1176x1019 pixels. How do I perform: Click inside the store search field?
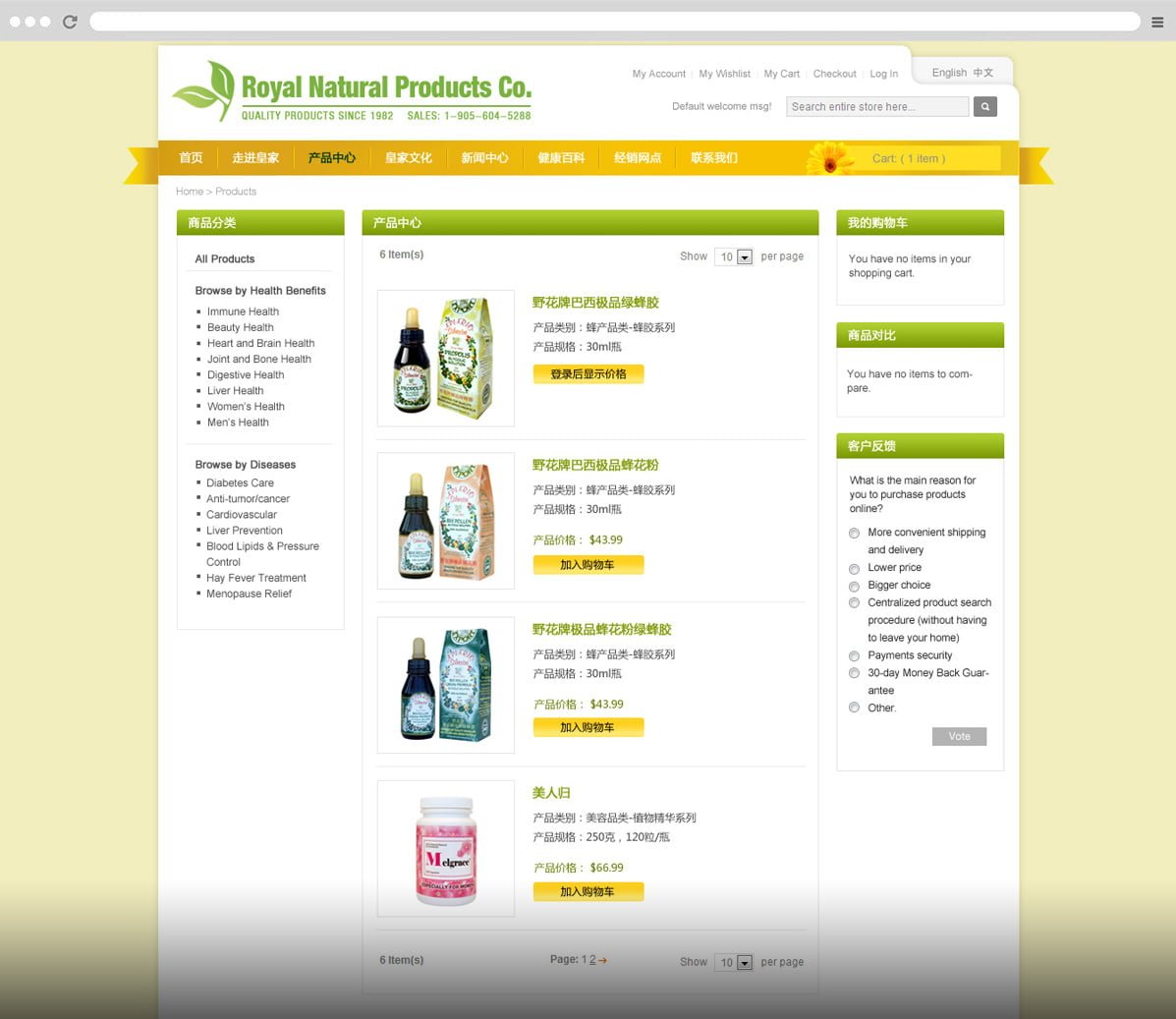point(877,106)
